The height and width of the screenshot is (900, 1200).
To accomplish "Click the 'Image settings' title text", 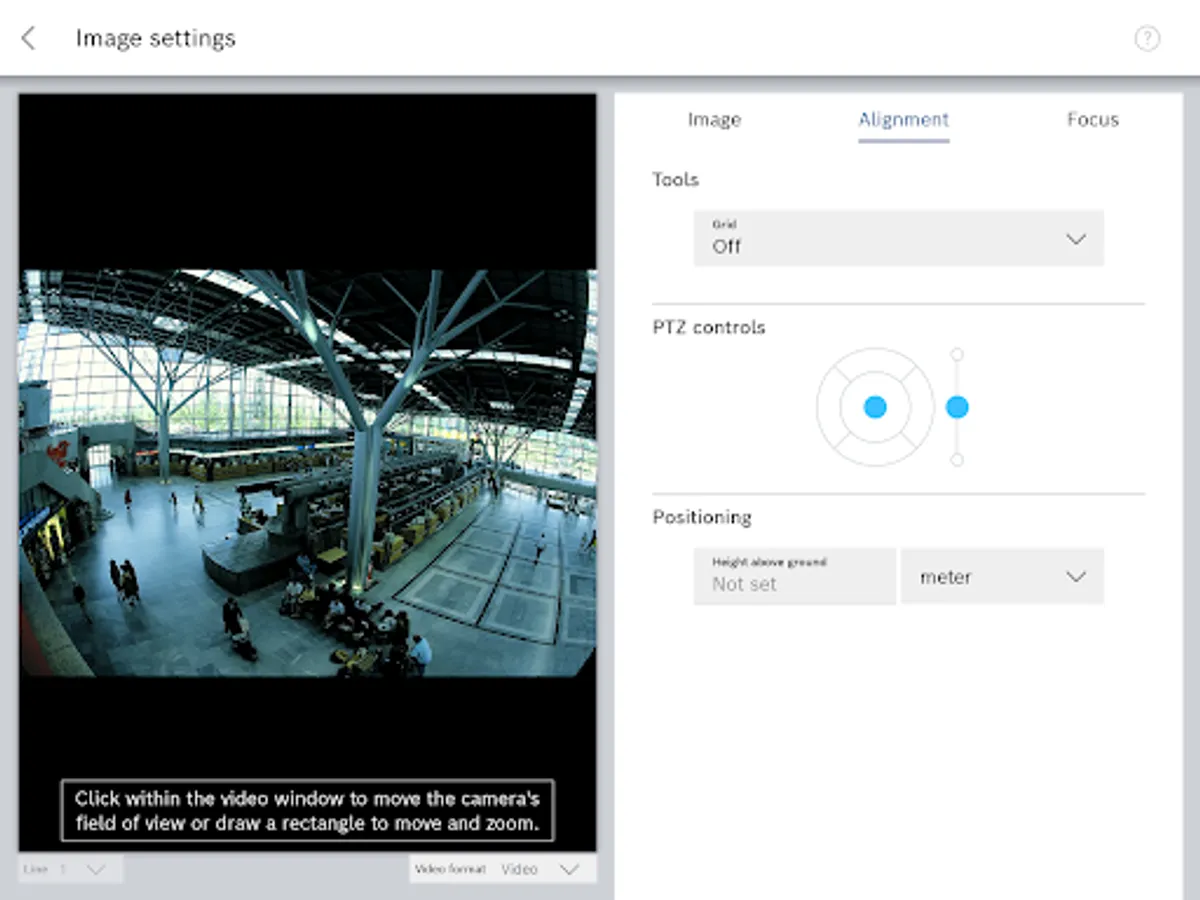I will (156, 39).
